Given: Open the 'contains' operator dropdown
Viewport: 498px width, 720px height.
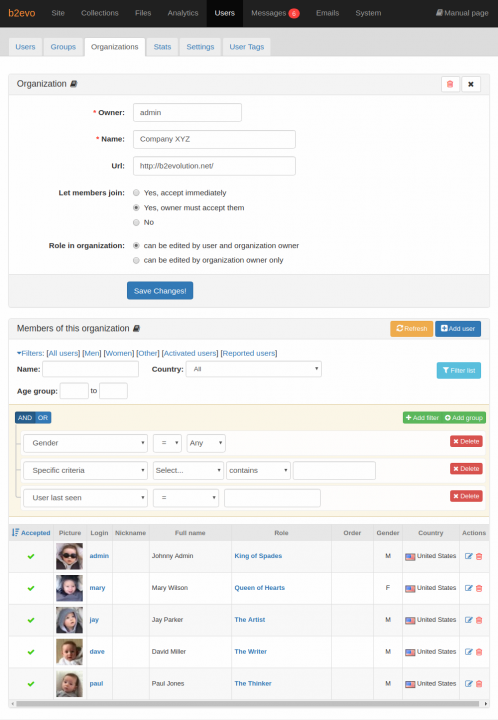Looking at the screenshot, I should click(258, 471).
